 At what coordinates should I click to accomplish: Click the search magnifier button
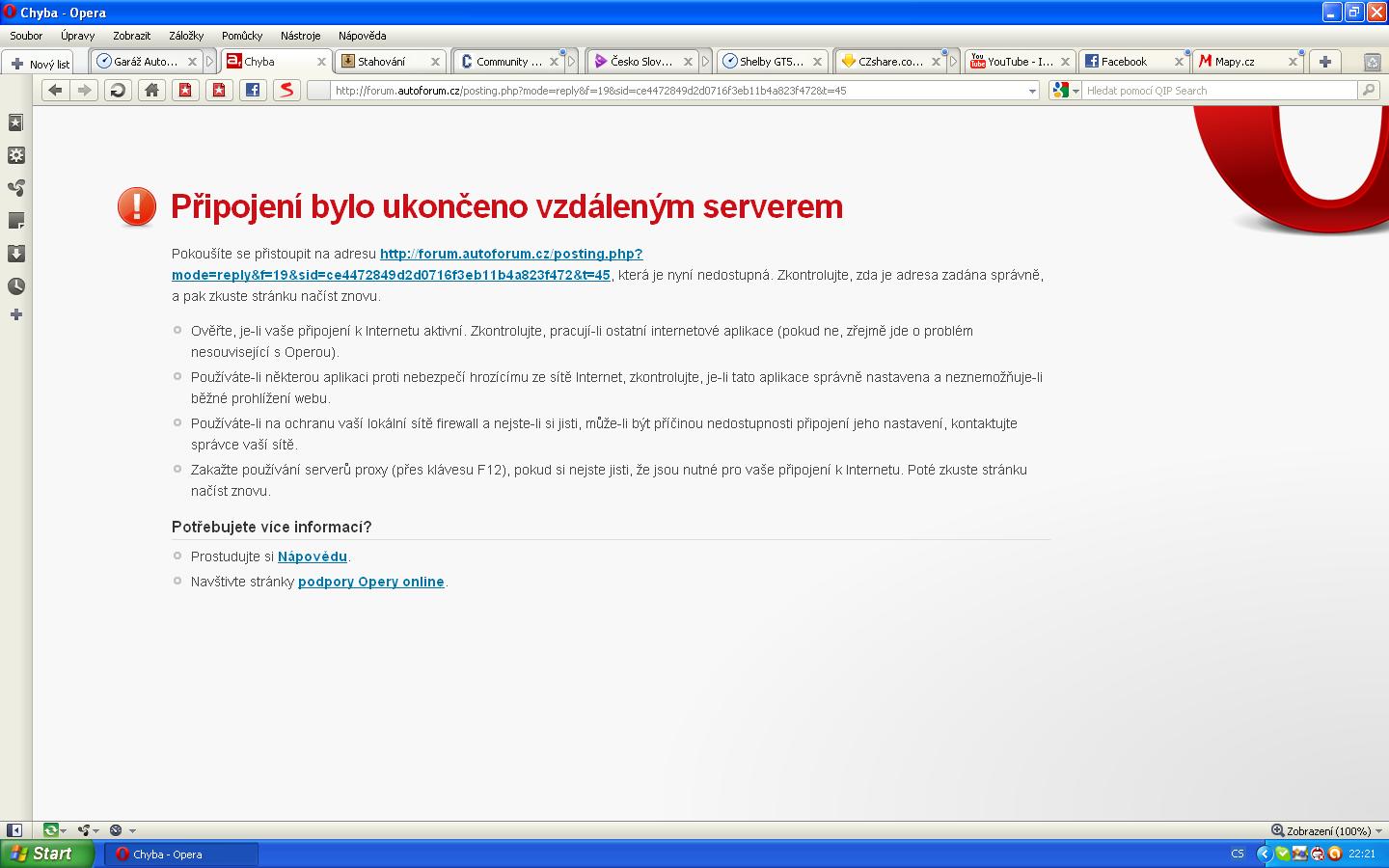pos(1368,90)
